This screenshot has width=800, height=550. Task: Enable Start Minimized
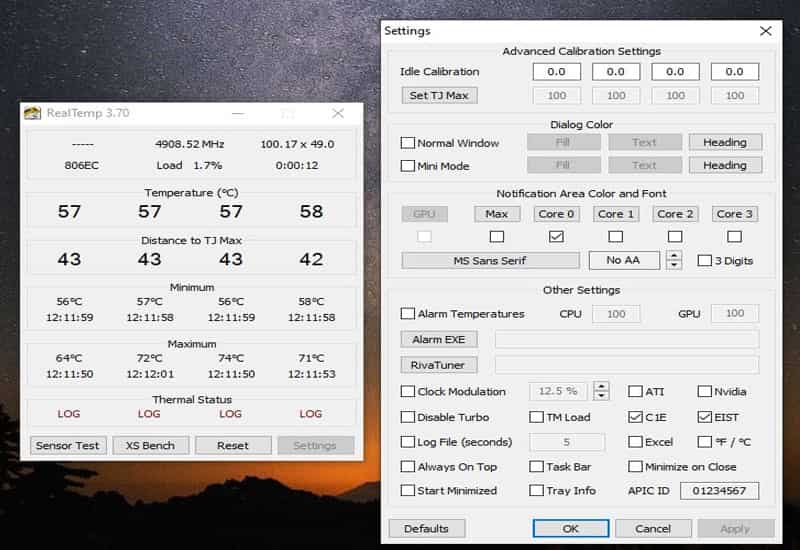pos(408,491)
